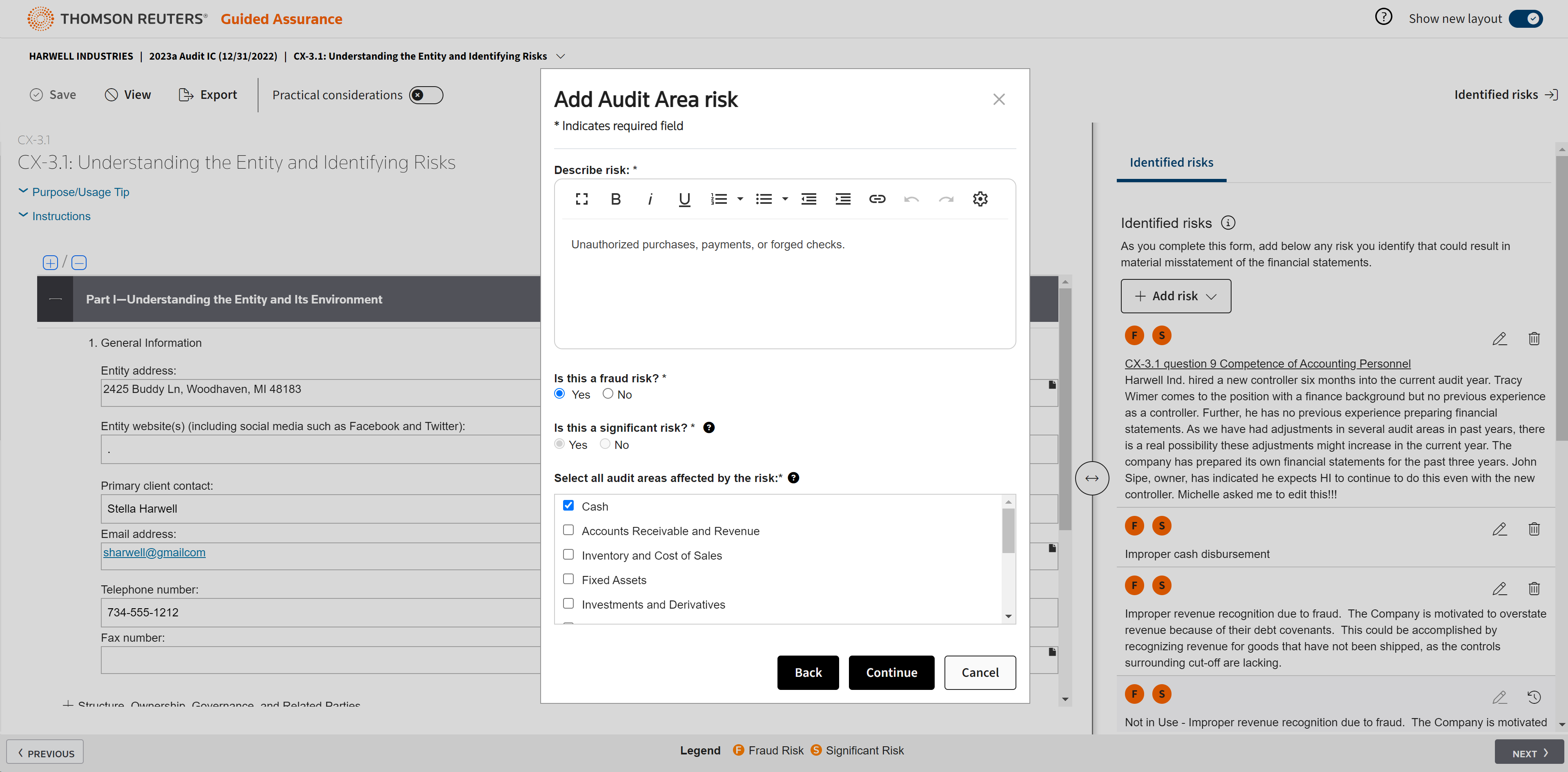This screenshot has height=772, width=1568.
Task: Open the Add risk dropdown
Action: [x=1176, y=296]
